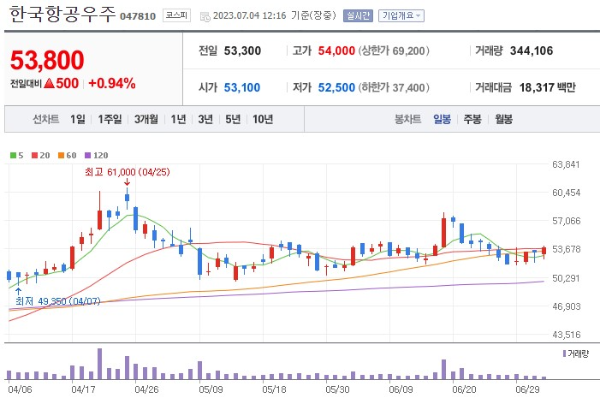
Task: Click the red 20-day moving average swatch
Action: point(34,155)
